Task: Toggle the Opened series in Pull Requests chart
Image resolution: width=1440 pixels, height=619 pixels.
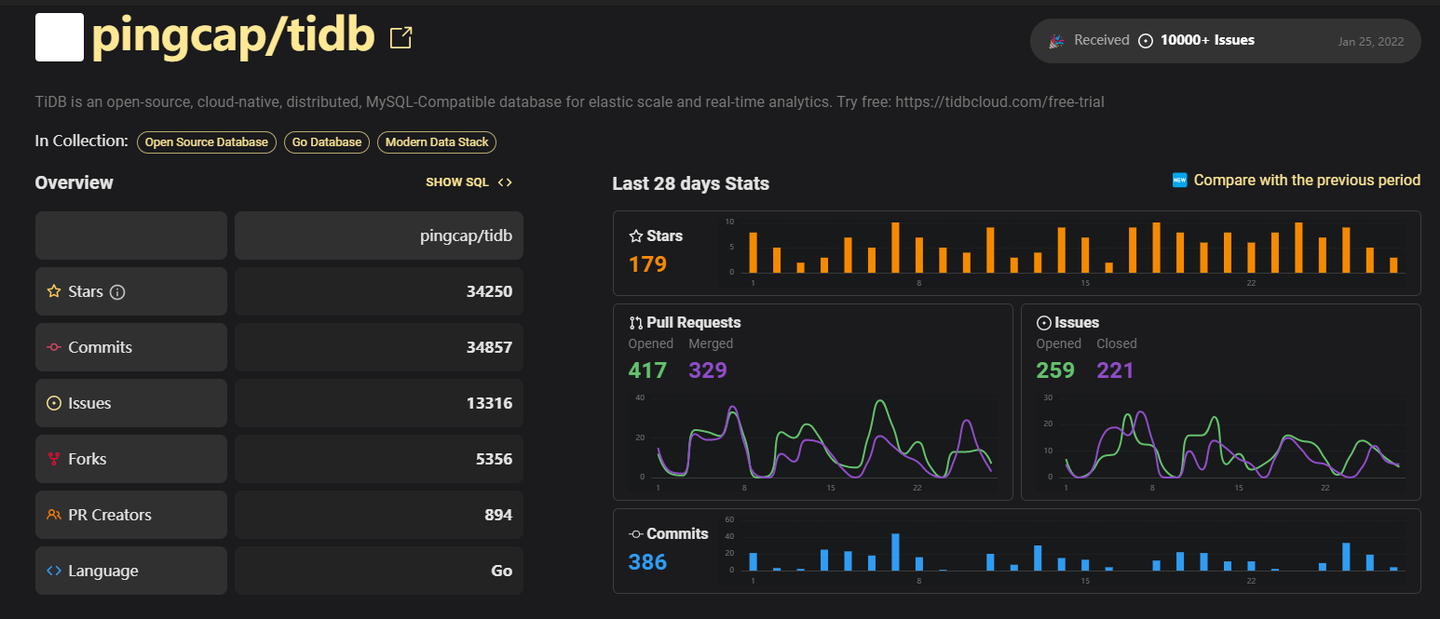Action: tap(650, 343)
